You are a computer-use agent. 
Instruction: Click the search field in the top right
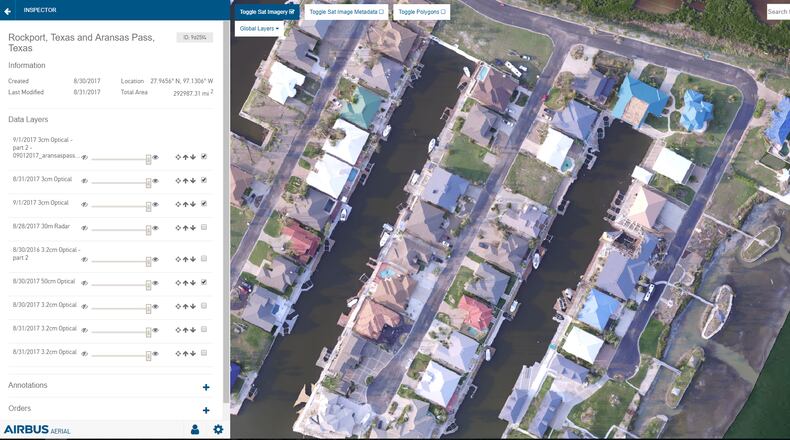pyautogui.click(x=778, y=12)
